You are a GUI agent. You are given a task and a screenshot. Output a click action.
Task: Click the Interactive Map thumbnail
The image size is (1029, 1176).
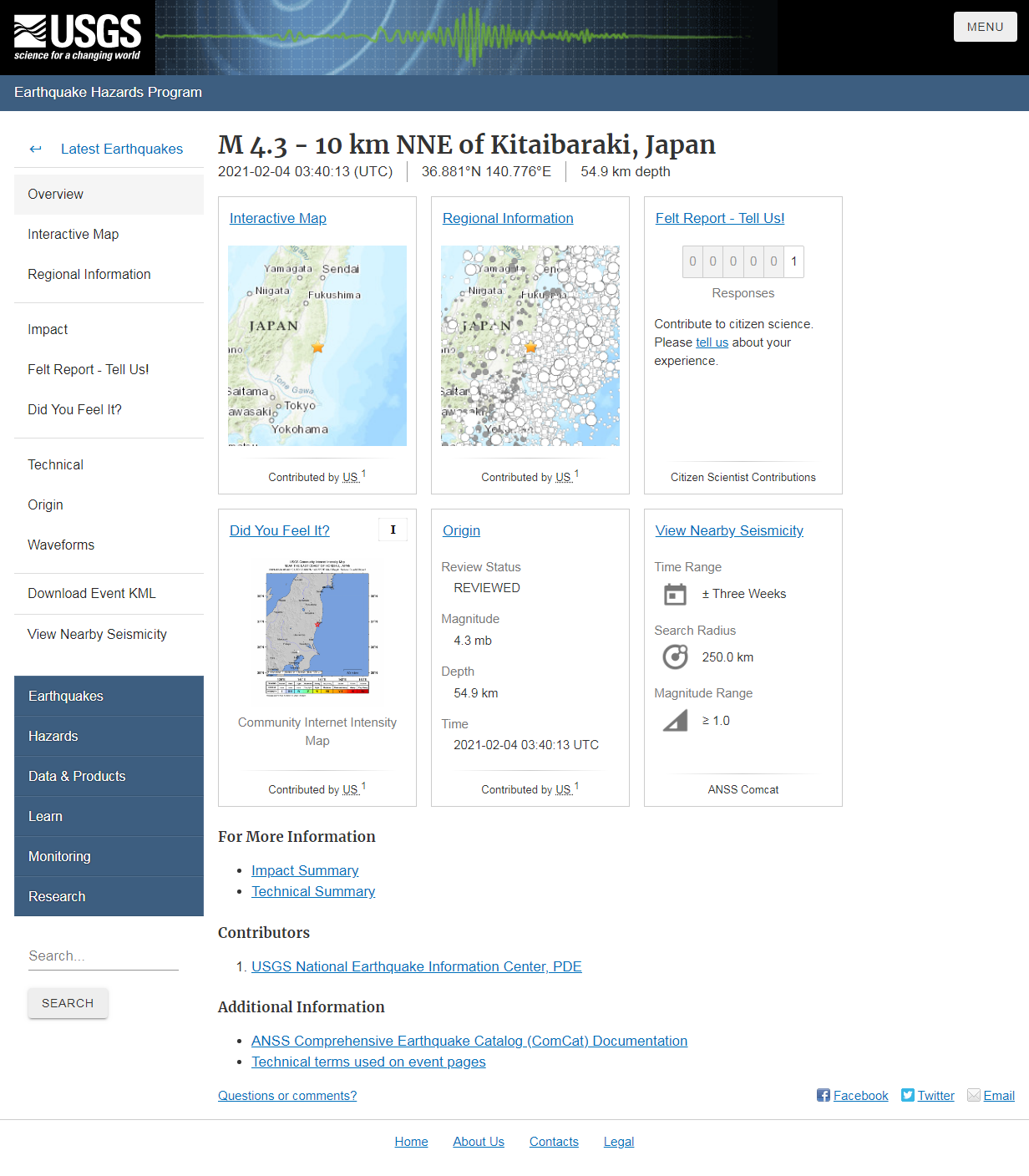click(317, 345)
